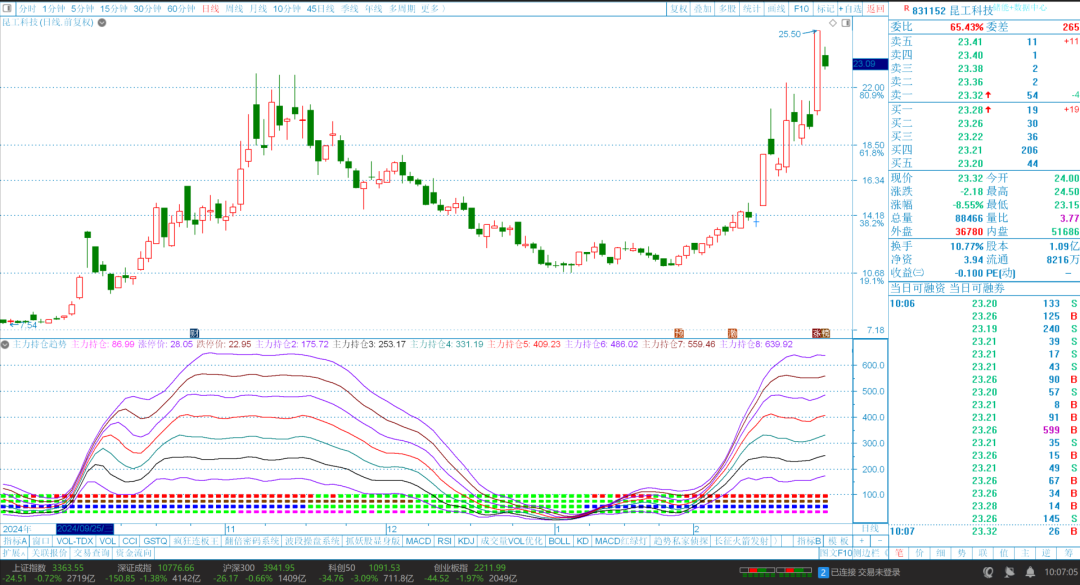Click the 2024/09/25 date box on the axis

(85, 529)
